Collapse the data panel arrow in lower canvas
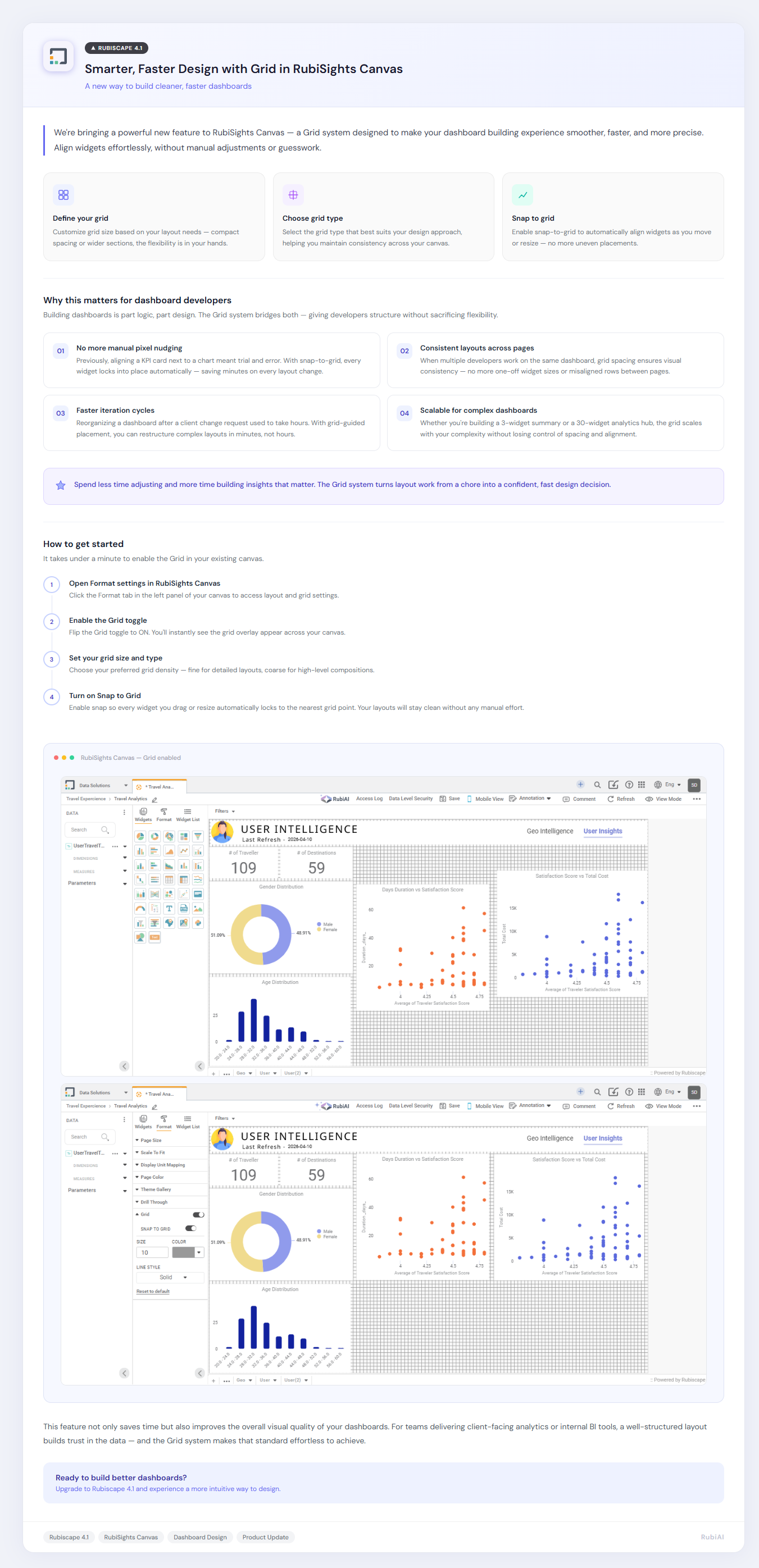Screen dimensions: 759x1568 124,1373
